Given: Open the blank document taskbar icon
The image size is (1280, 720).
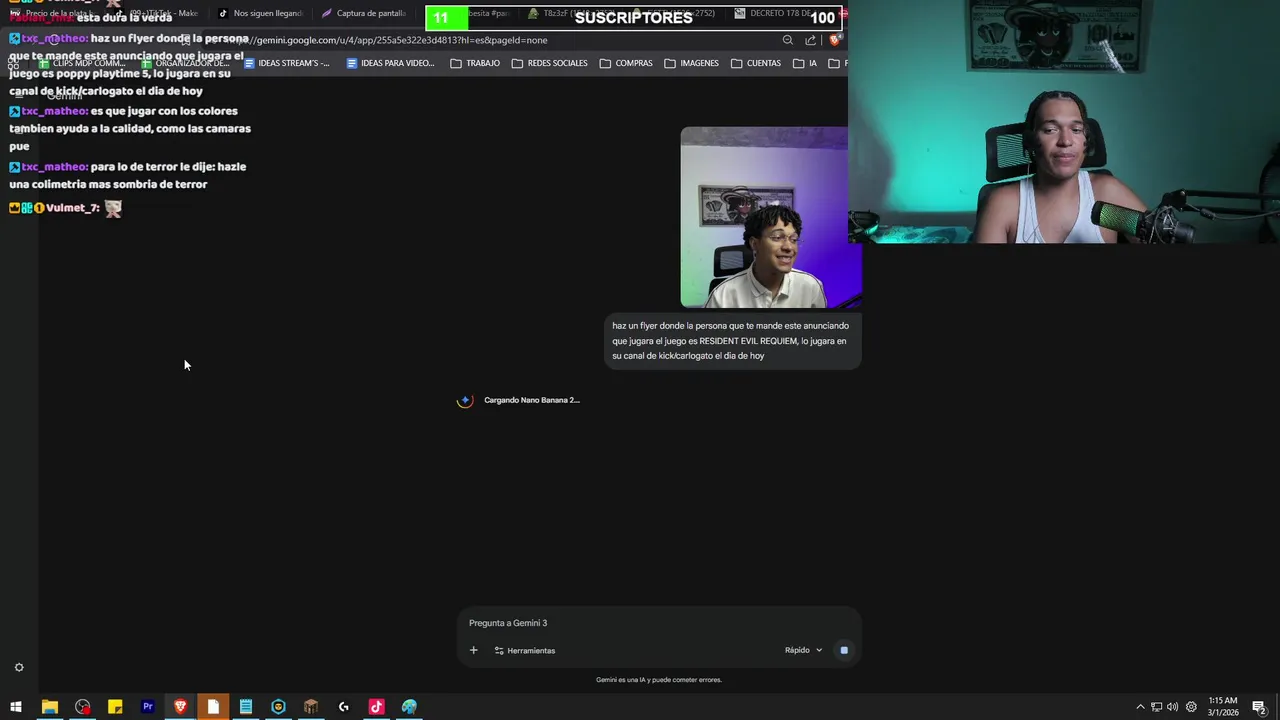Looking at the screenshot, I should [x=213, y=707].
